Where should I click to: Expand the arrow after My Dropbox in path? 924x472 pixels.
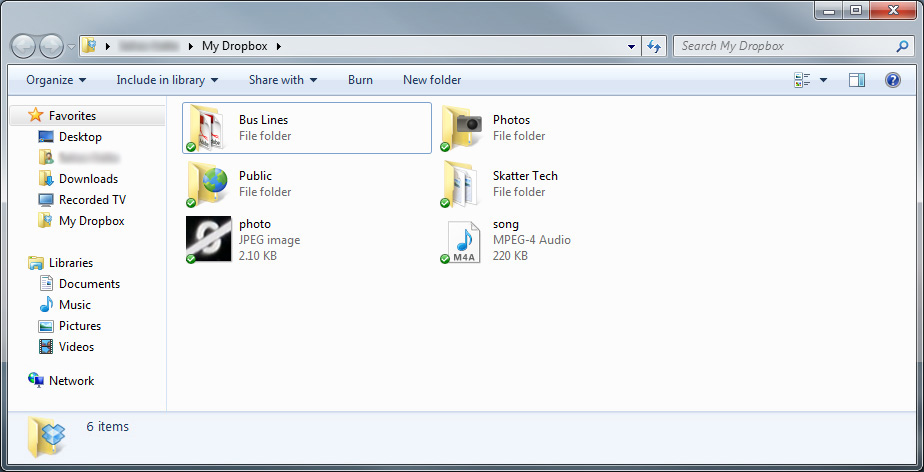[279, 46]
